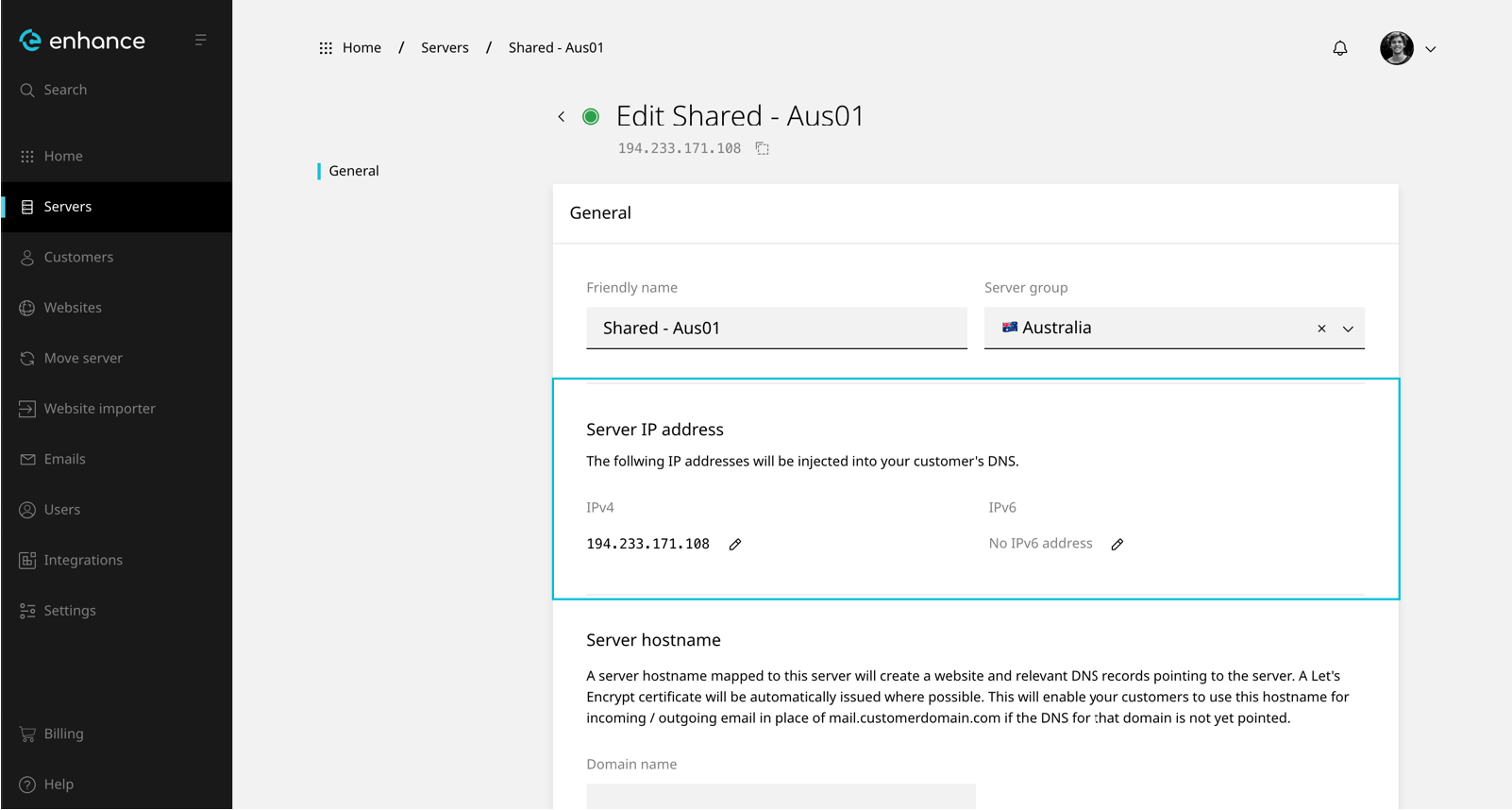
Task: Open the user profile avatar
Action: (x=1396, y=48)
